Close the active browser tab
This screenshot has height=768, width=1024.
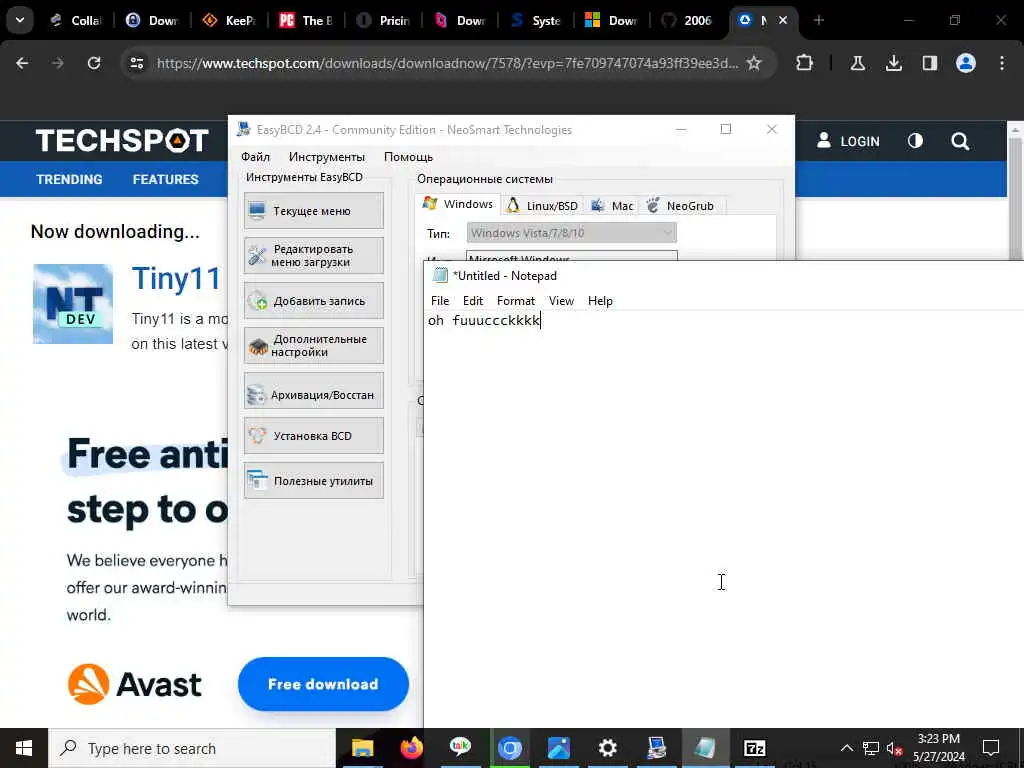(x=783, y=20)
